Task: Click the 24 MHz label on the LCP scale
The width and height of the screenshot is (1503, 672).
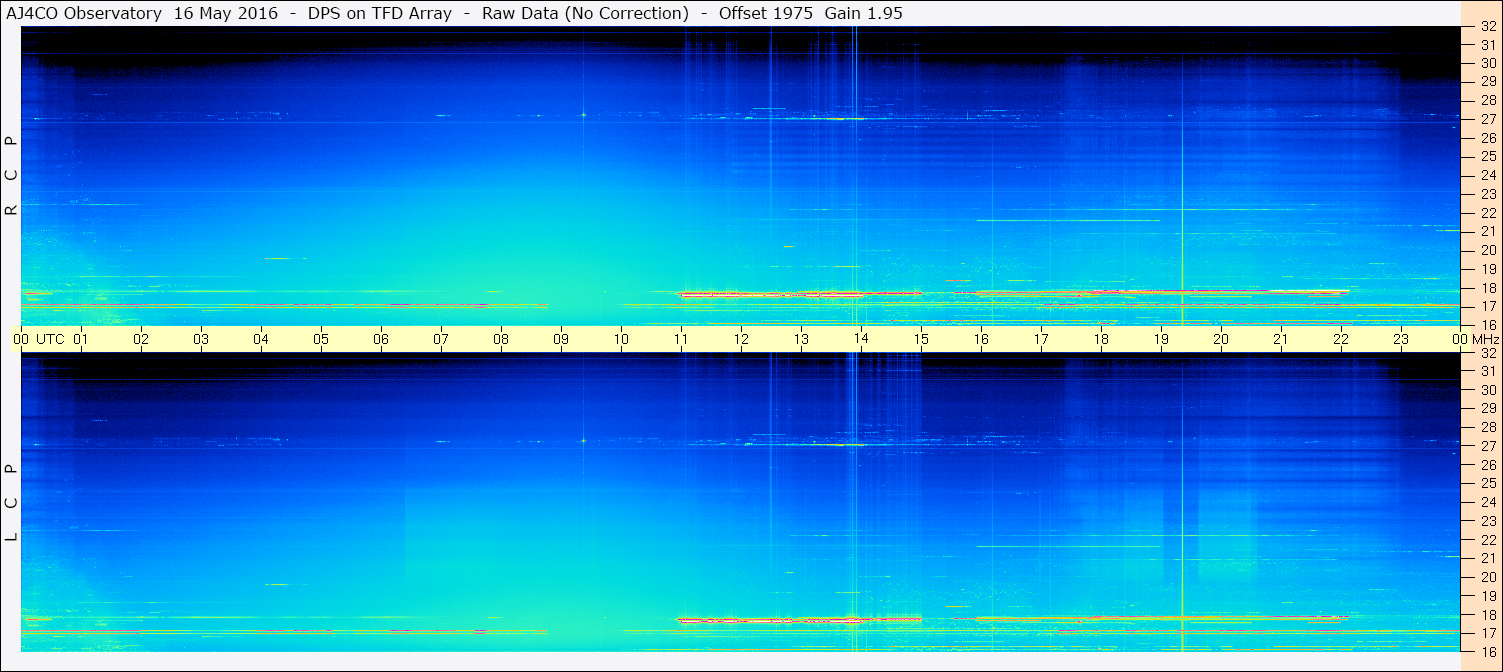Action: (1487, 502)
